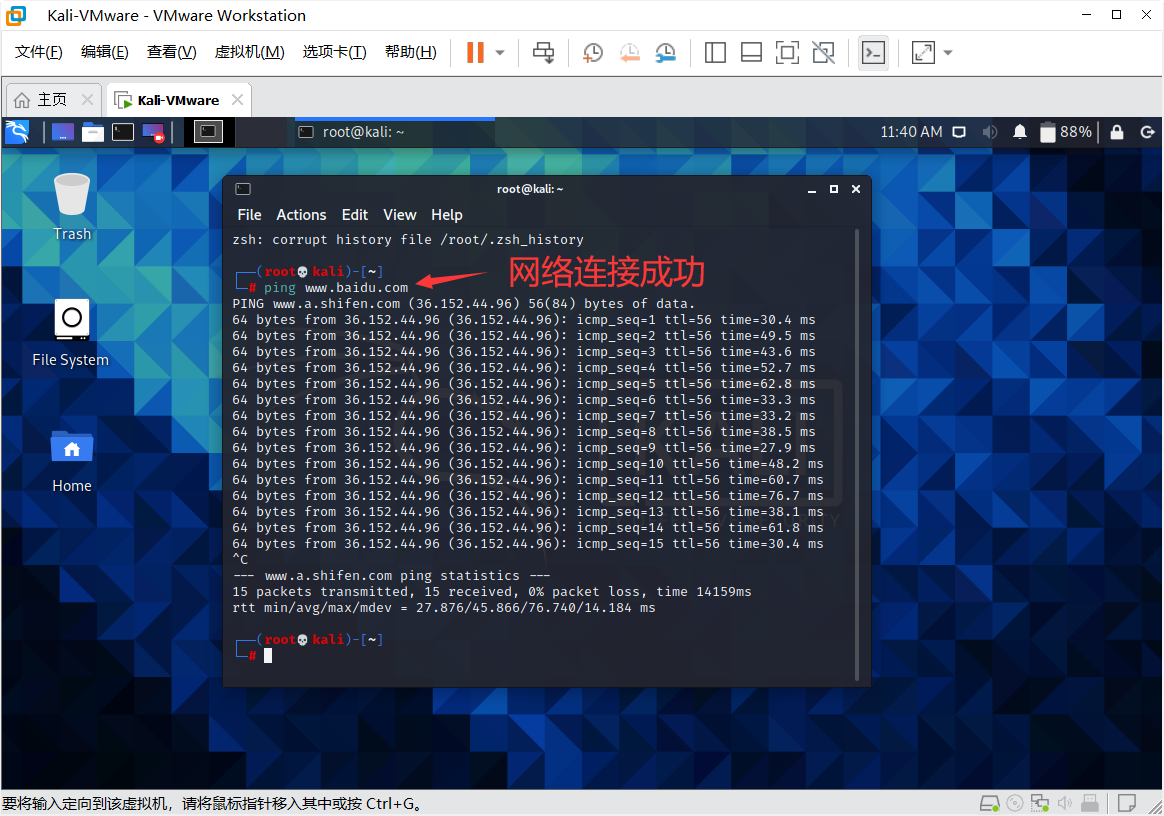Click the '15 packets transmitted' line
The image size is (1164, 816).
(x=491, y=592)
